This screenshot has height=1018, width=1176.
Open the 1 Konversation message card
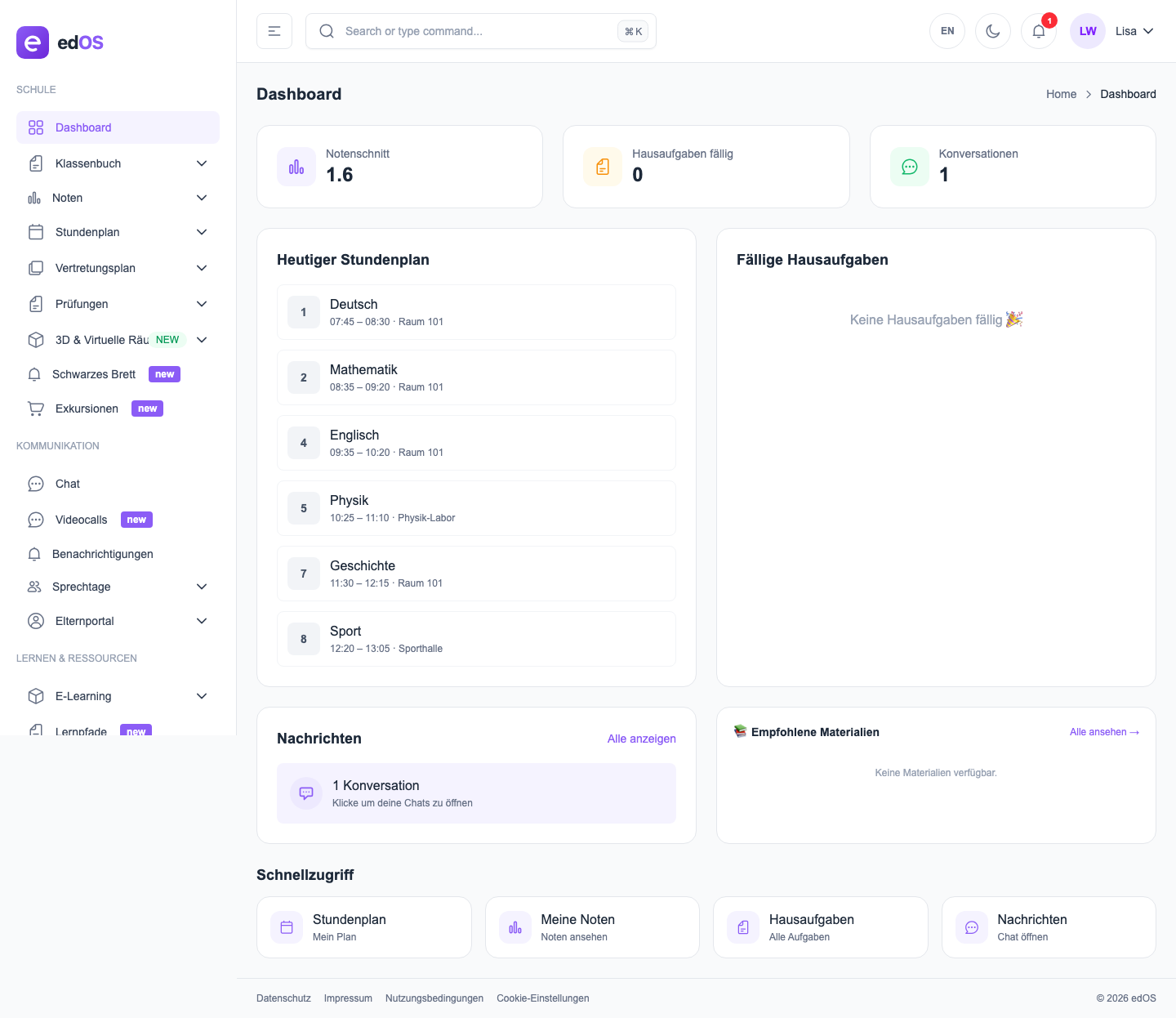(x=476, y=793)
